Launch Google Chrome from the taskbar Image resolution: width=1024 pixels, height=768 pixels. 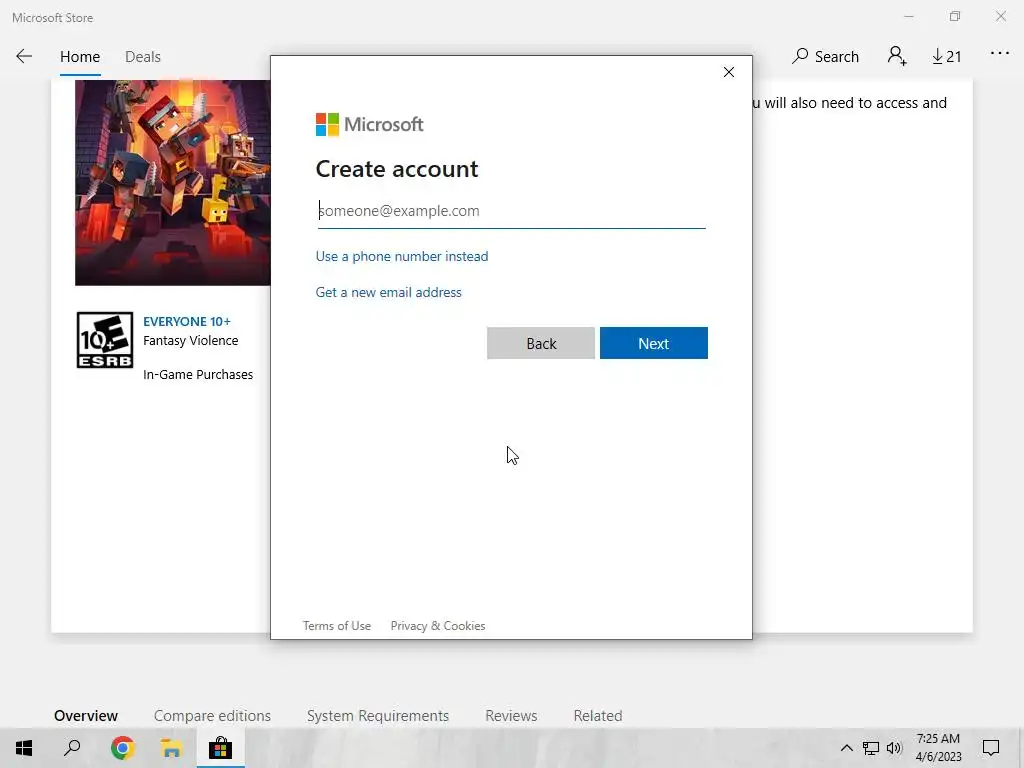122,748
